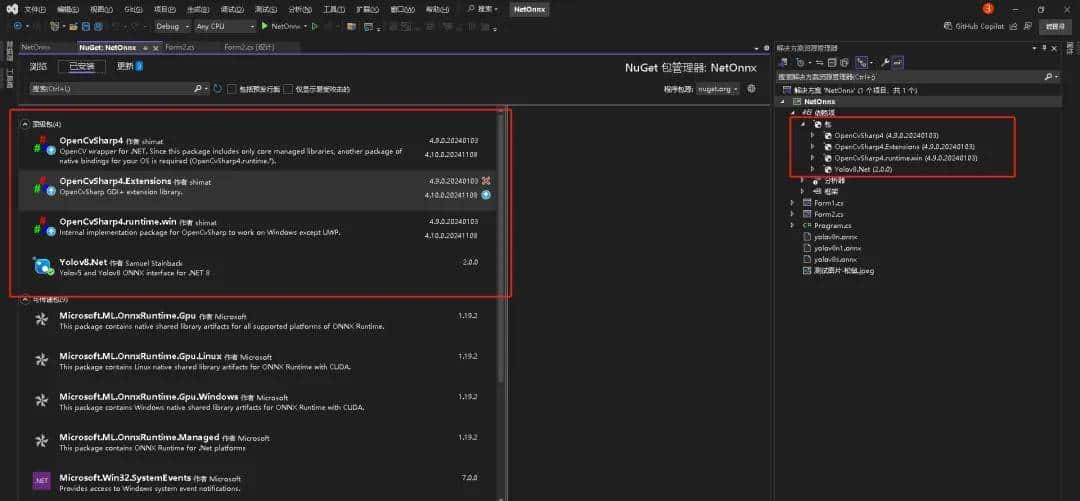Click the update arrow icon for OpenCvSharp4.Extensions
Screen dimensions: 1080x501
(486, 195)
